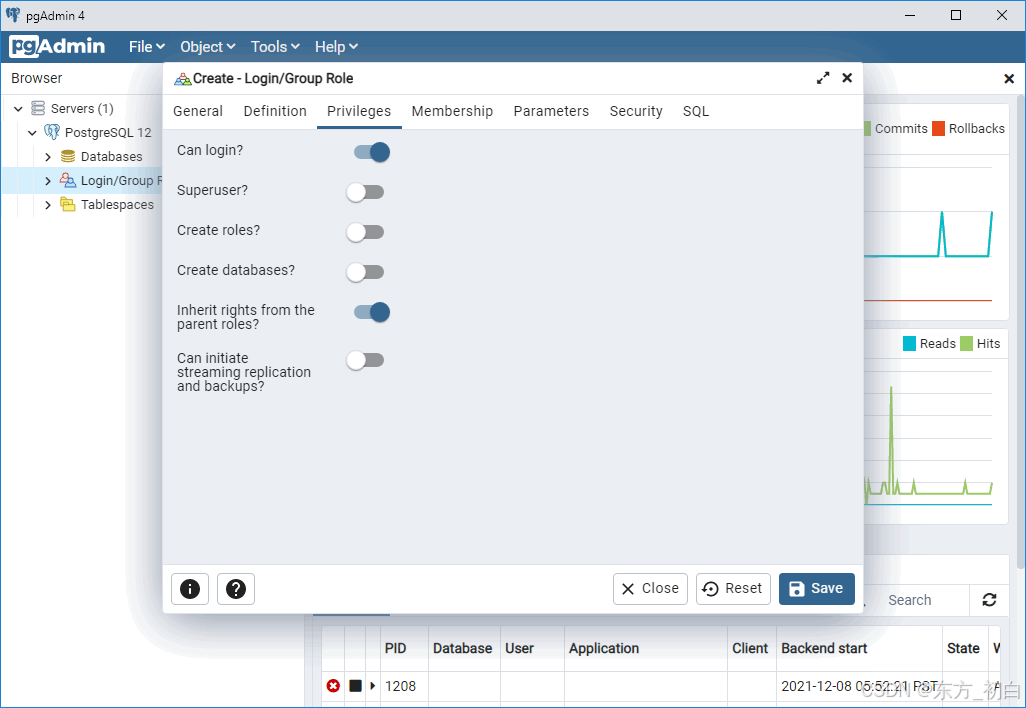
Task: Open dialog help via question mark icon
Action: pyautogui.click(x=236, y=589)
